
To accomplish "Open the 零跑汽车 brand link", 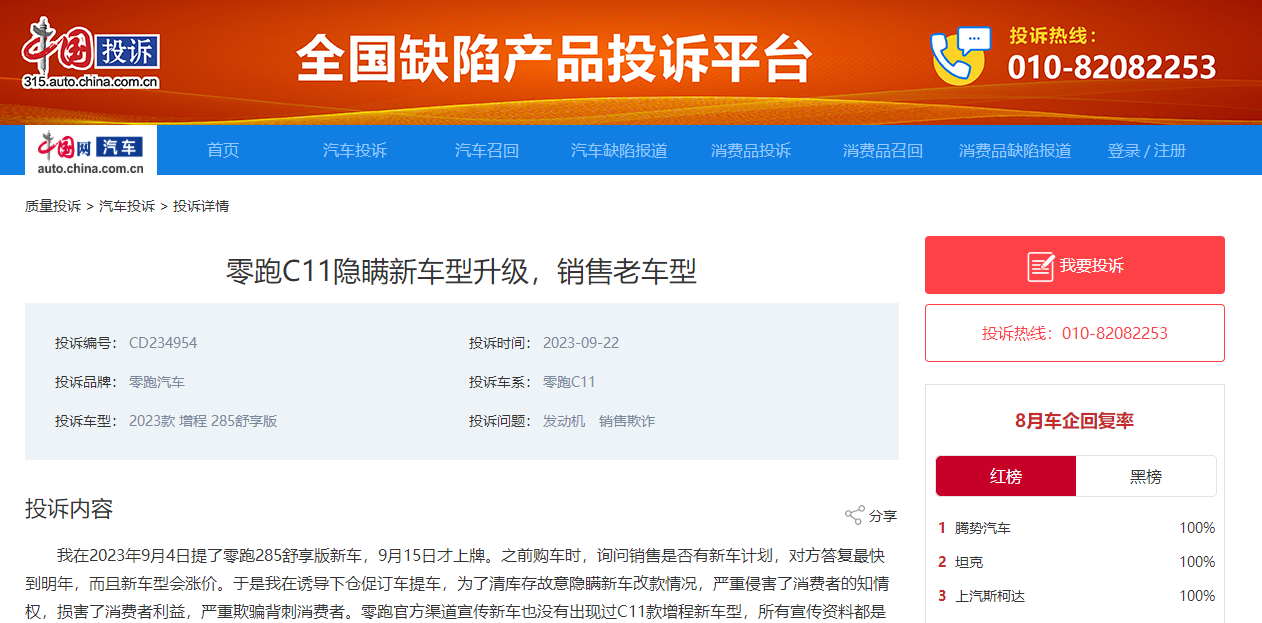I will [157, 382].
